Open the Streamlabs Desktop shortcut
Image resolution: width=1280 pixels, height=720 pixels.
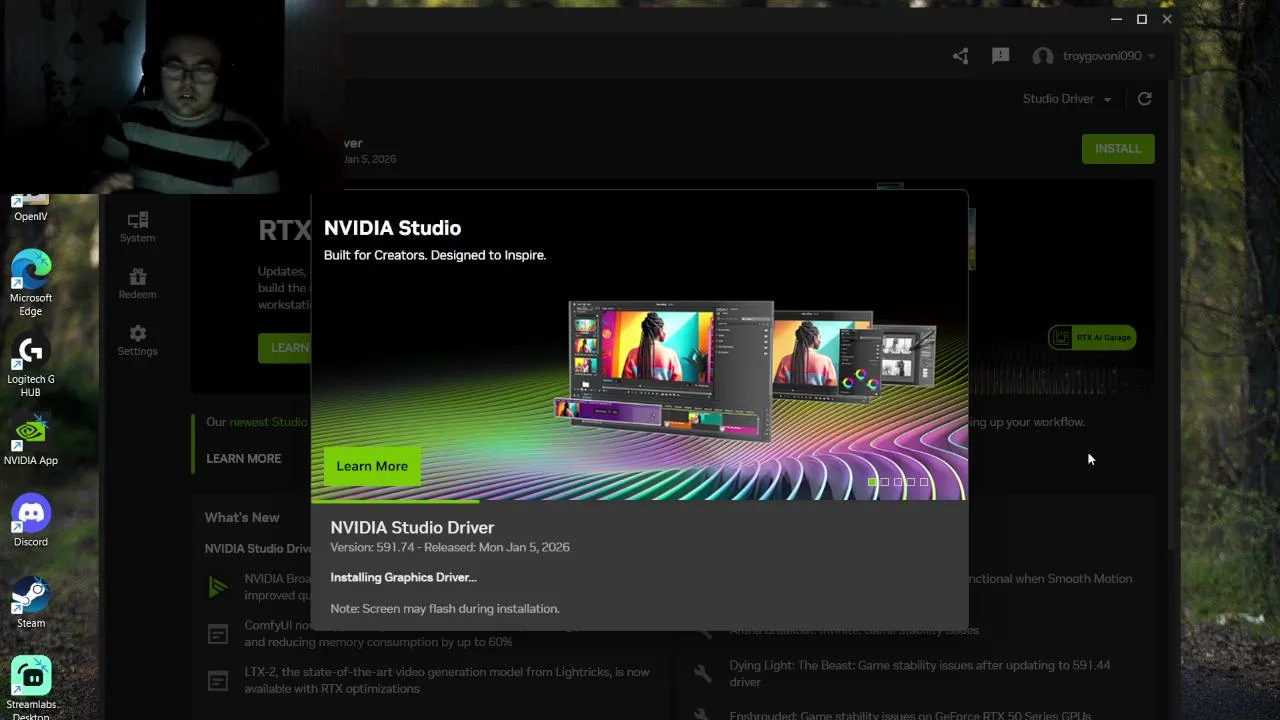[31, 688]
